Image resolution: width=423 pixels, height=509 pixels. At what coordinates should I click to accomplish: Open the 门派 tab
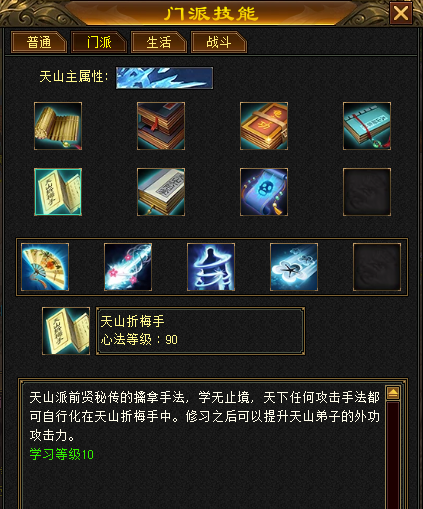pyautogui.click(x=99, y=42)
